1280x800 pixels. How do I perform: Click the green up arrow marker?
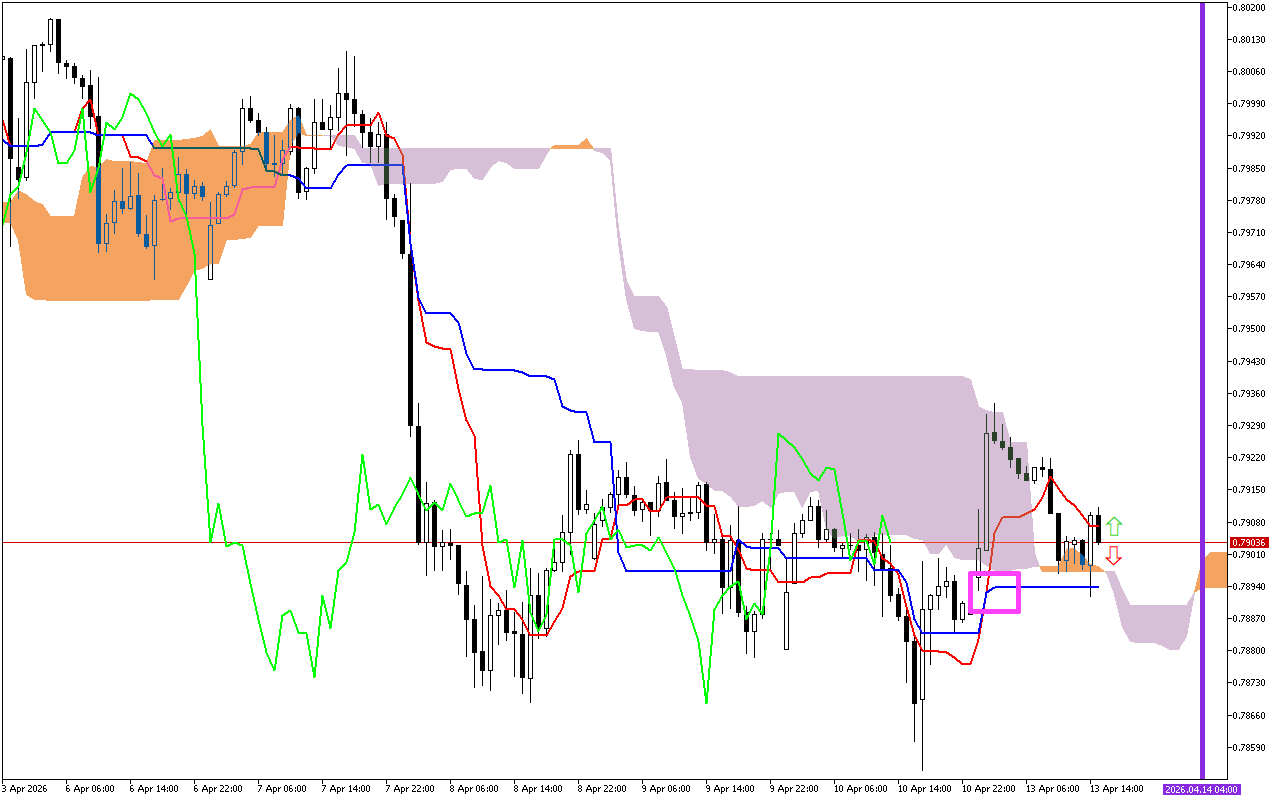[1114, 524]
